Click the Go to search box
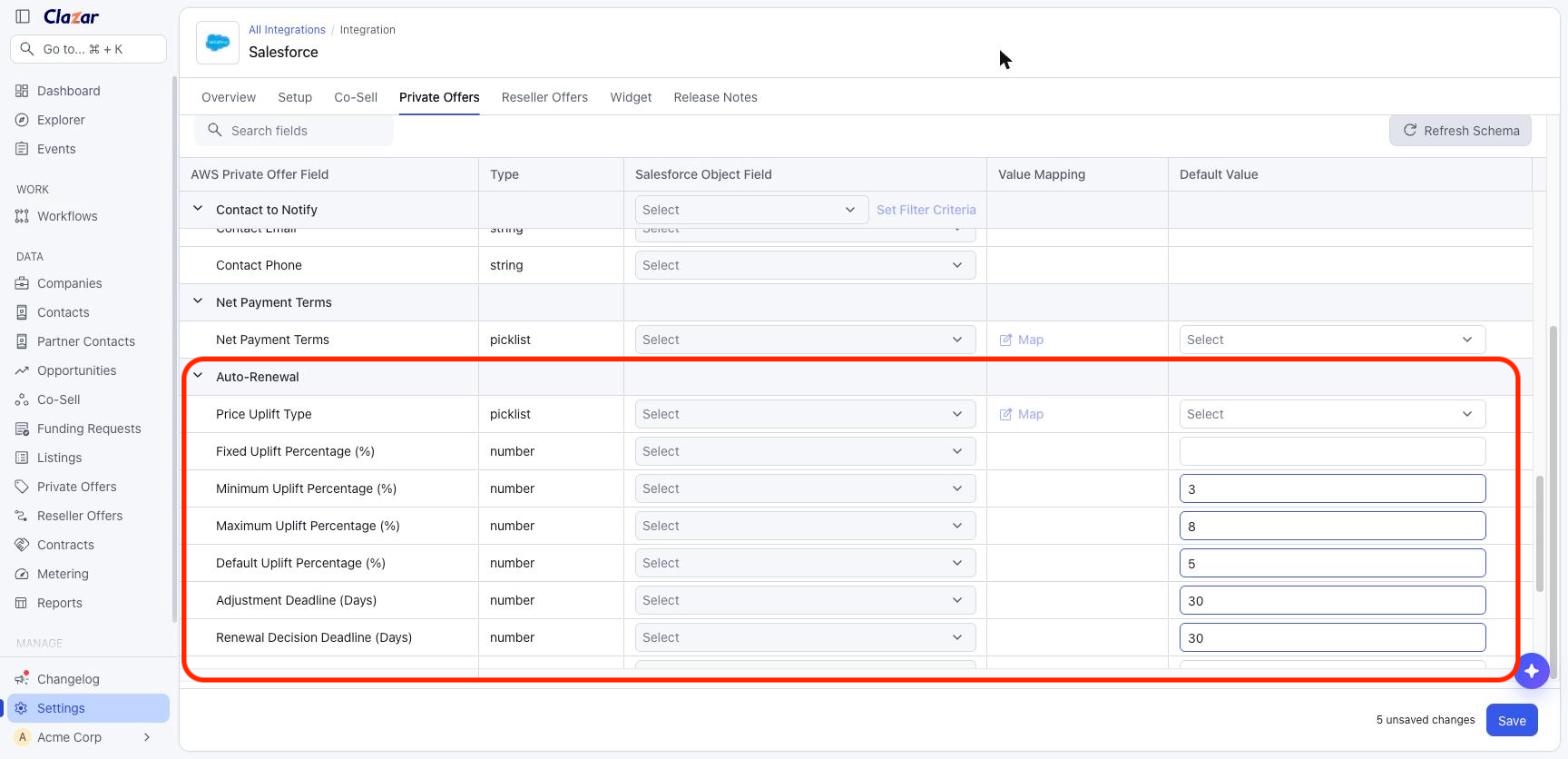 [88, 49]
